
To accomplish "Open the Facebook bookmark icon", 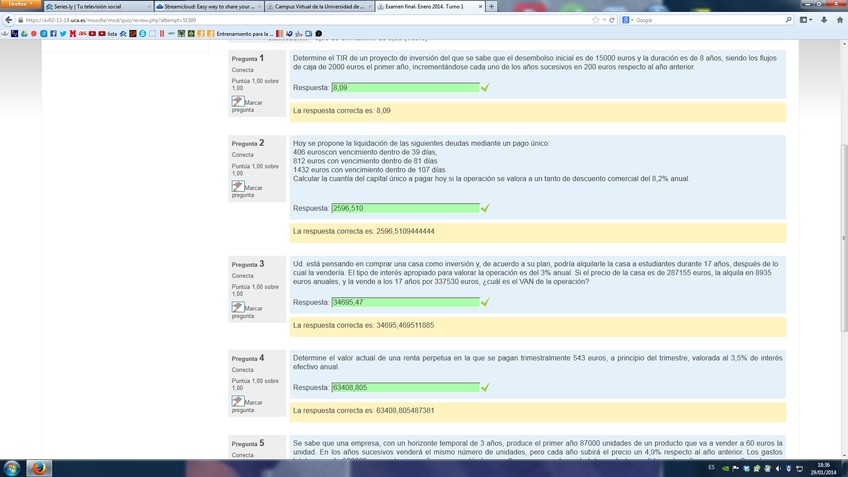I will tap(54, 34).
